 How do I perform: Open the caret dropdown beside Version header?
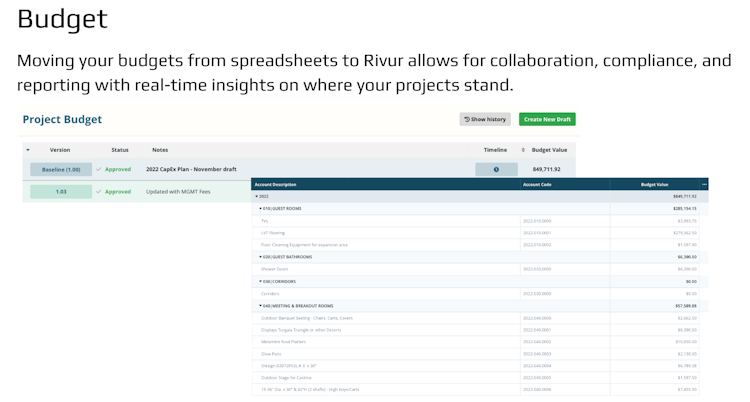coord(28,149)
